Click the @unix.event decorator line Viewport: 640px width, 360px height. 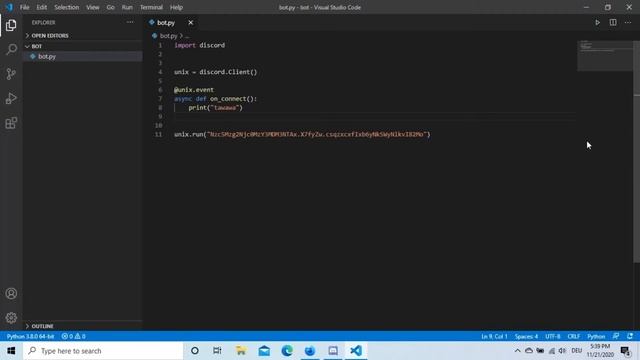tap(194, 90)
